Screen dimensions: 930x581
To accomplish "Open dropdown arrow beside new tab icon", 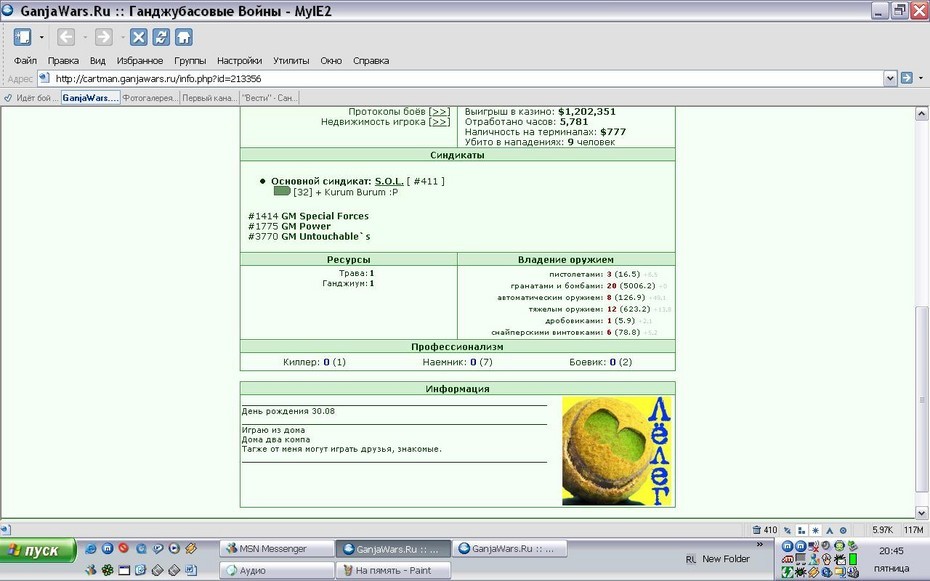I will (42, 37).
